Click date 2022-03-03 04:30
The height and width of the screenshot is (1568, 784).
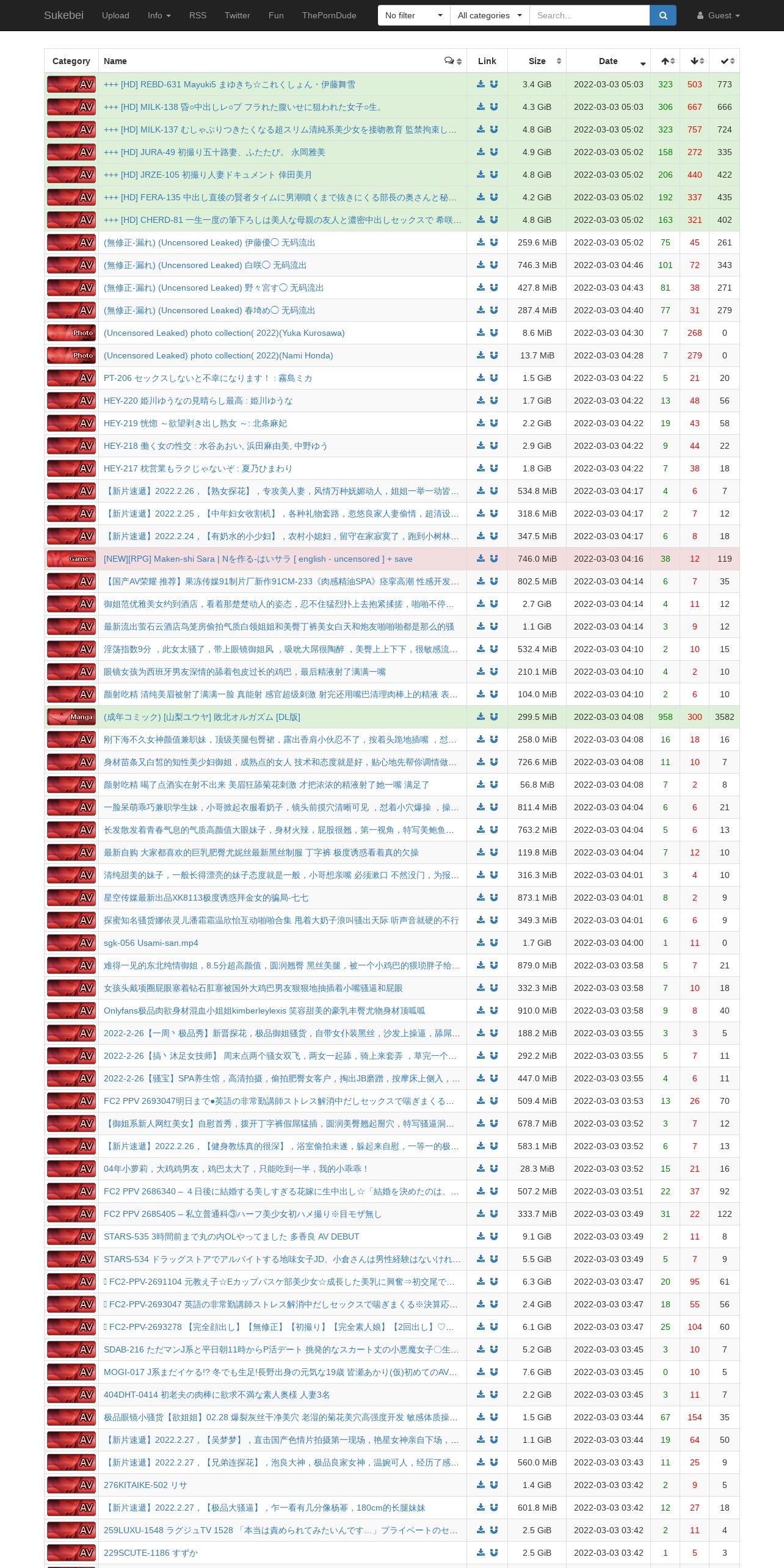point(609,333)
